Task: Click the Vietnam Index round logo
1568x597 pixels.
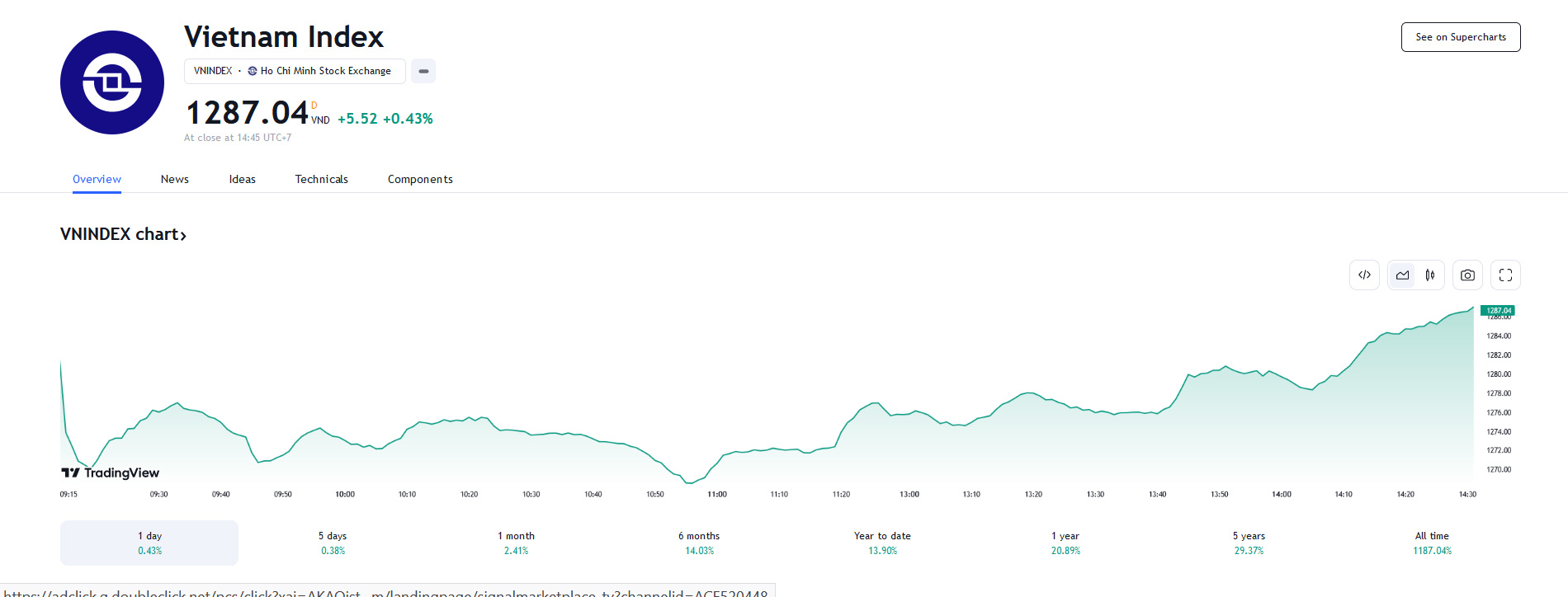Action: tap(112, 82)
